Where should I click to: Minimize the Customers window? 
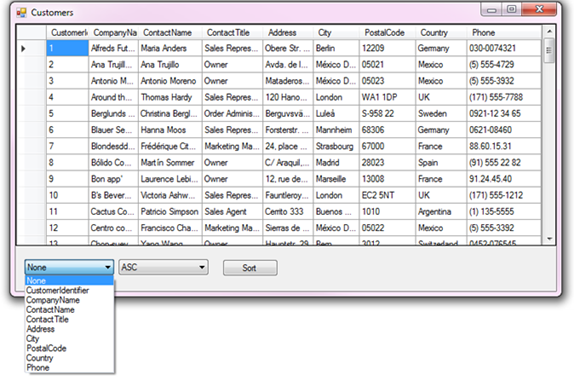pos(492,10)
